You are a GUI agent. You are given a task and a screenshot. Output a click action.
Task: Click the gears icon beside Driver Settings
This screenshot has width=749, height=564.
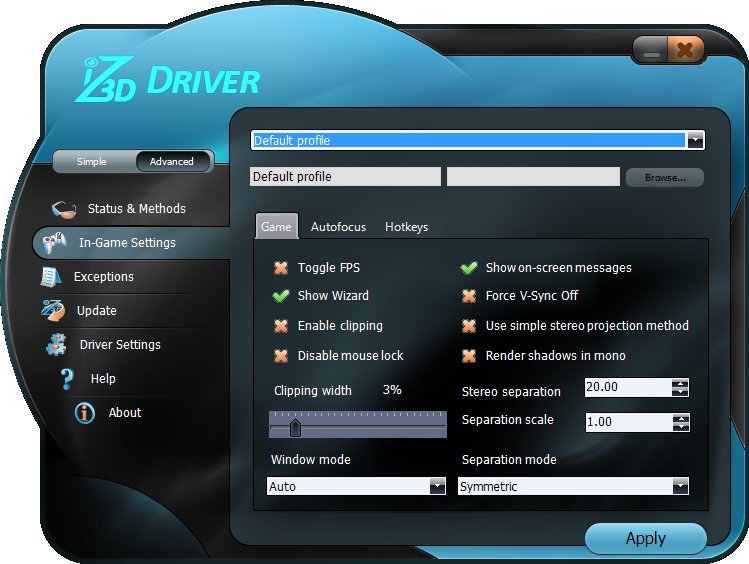pos(57,345)
